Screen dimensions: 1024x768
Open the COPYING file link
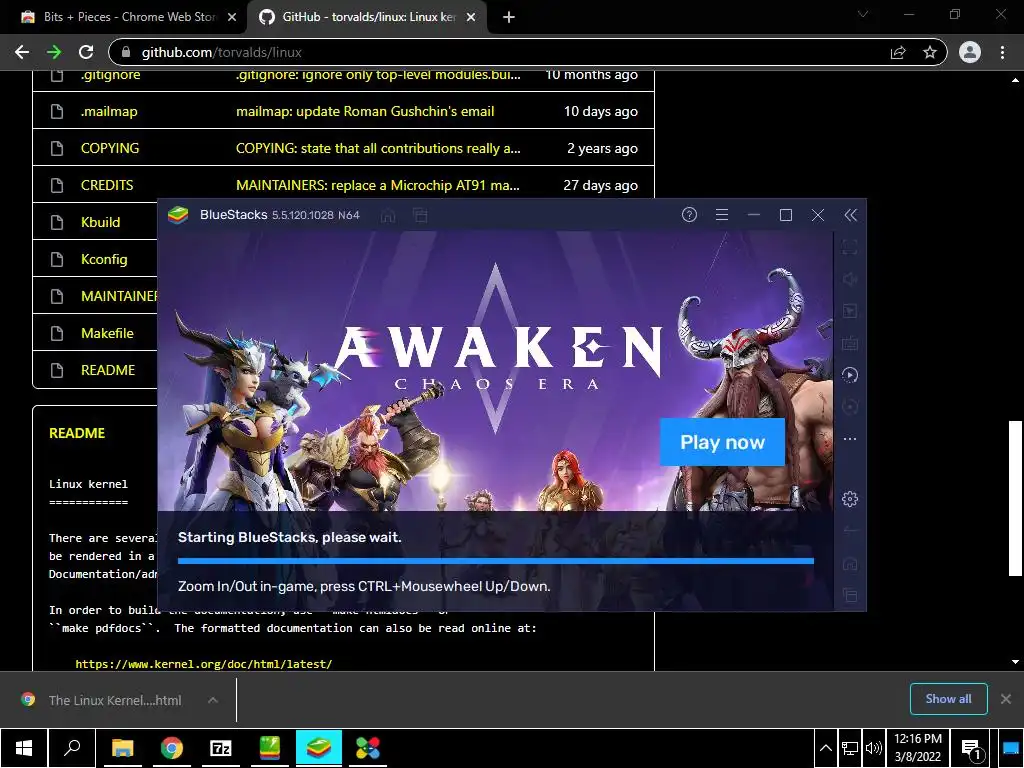click(x=110, y=148)
